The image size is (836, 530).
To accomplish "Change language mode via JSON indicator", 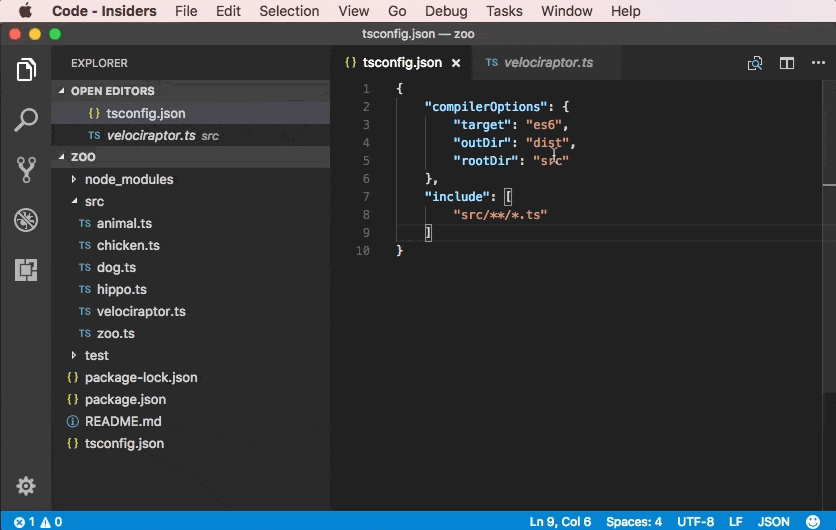I will 773,521.
